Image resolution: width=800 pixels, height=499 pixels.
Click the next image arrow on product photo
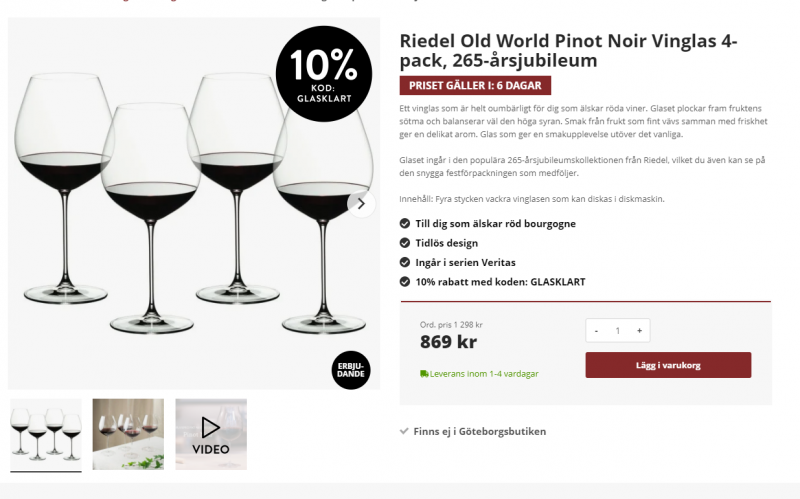[361, 203]
